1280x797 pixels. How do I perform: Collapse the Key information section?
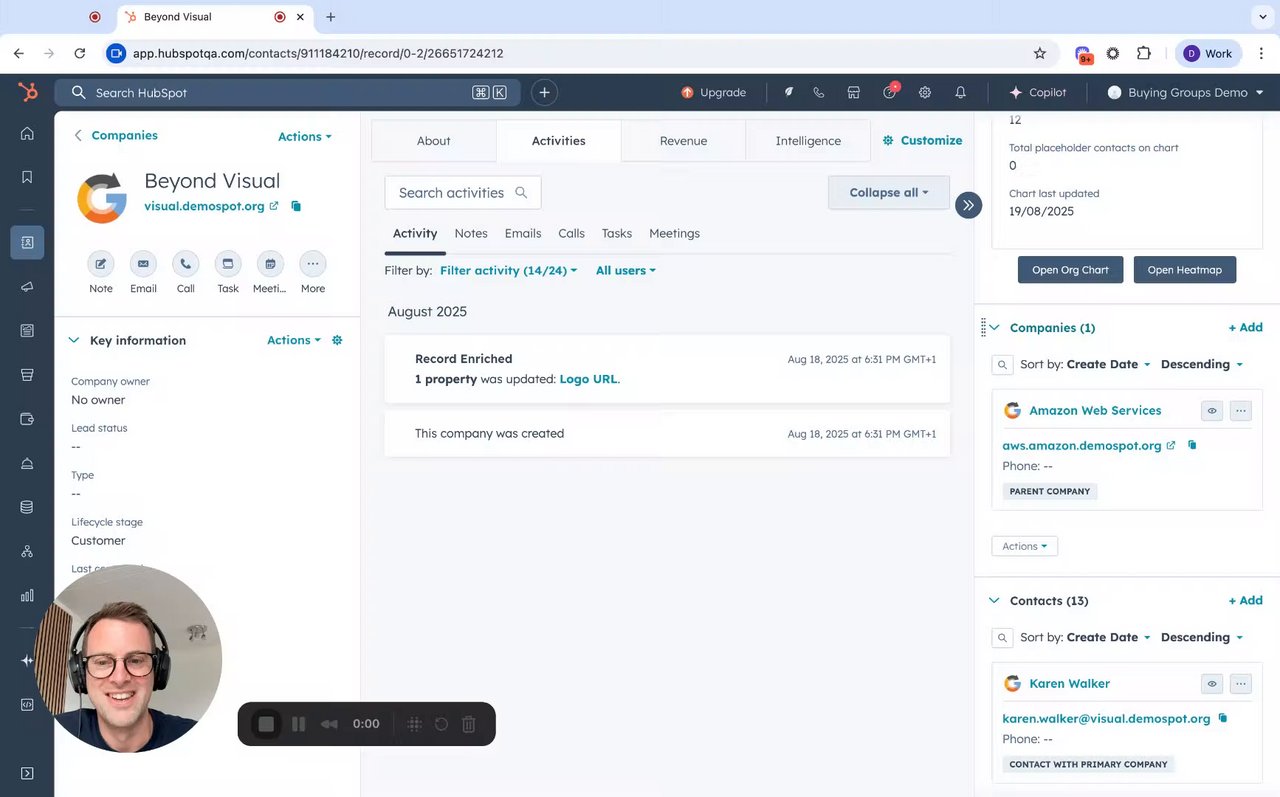click(x=73, y=340)
